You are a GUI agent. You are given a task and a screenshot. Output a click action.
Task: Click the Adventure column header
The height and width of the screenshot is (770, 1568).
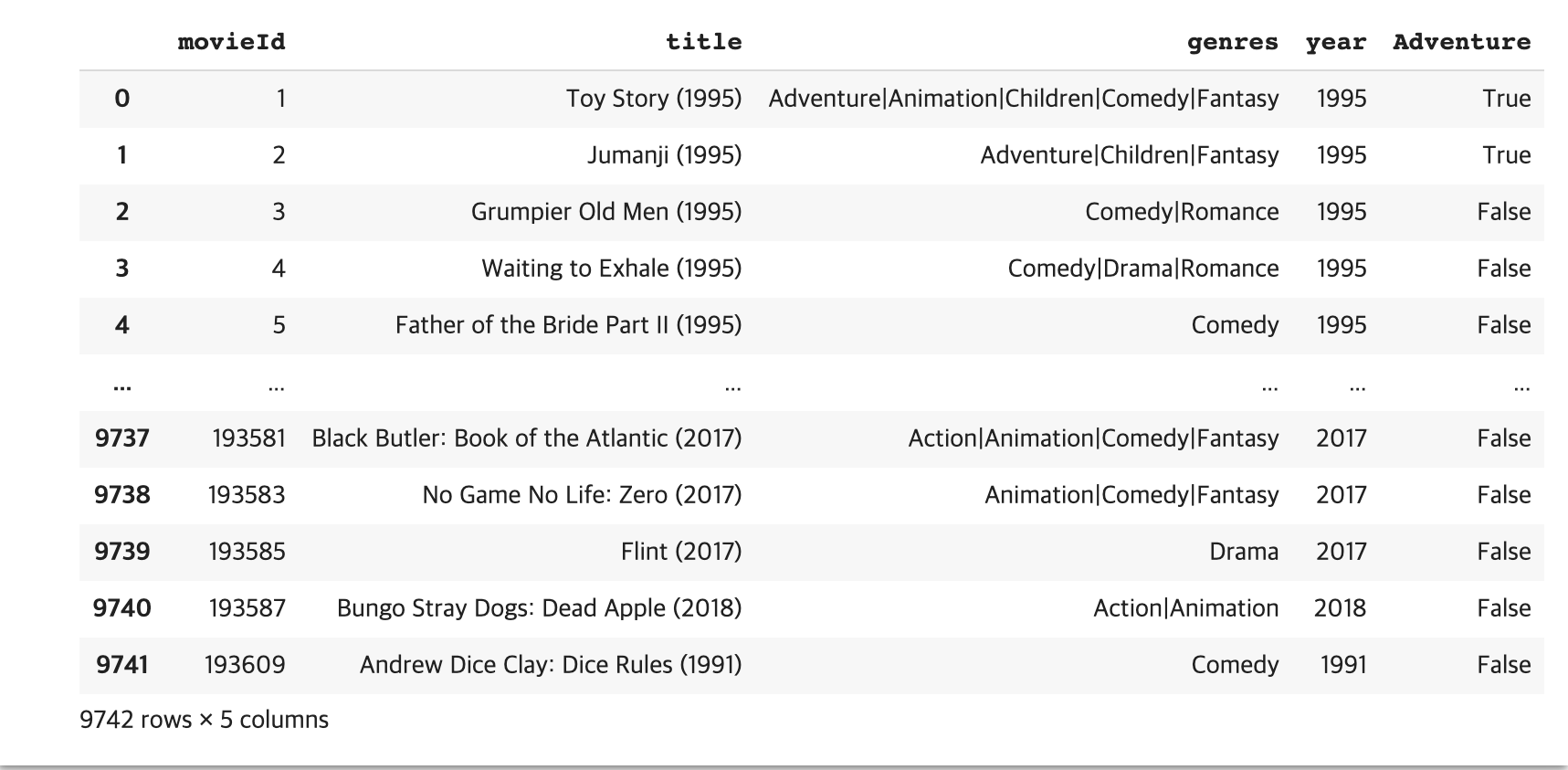[1461, 42]
